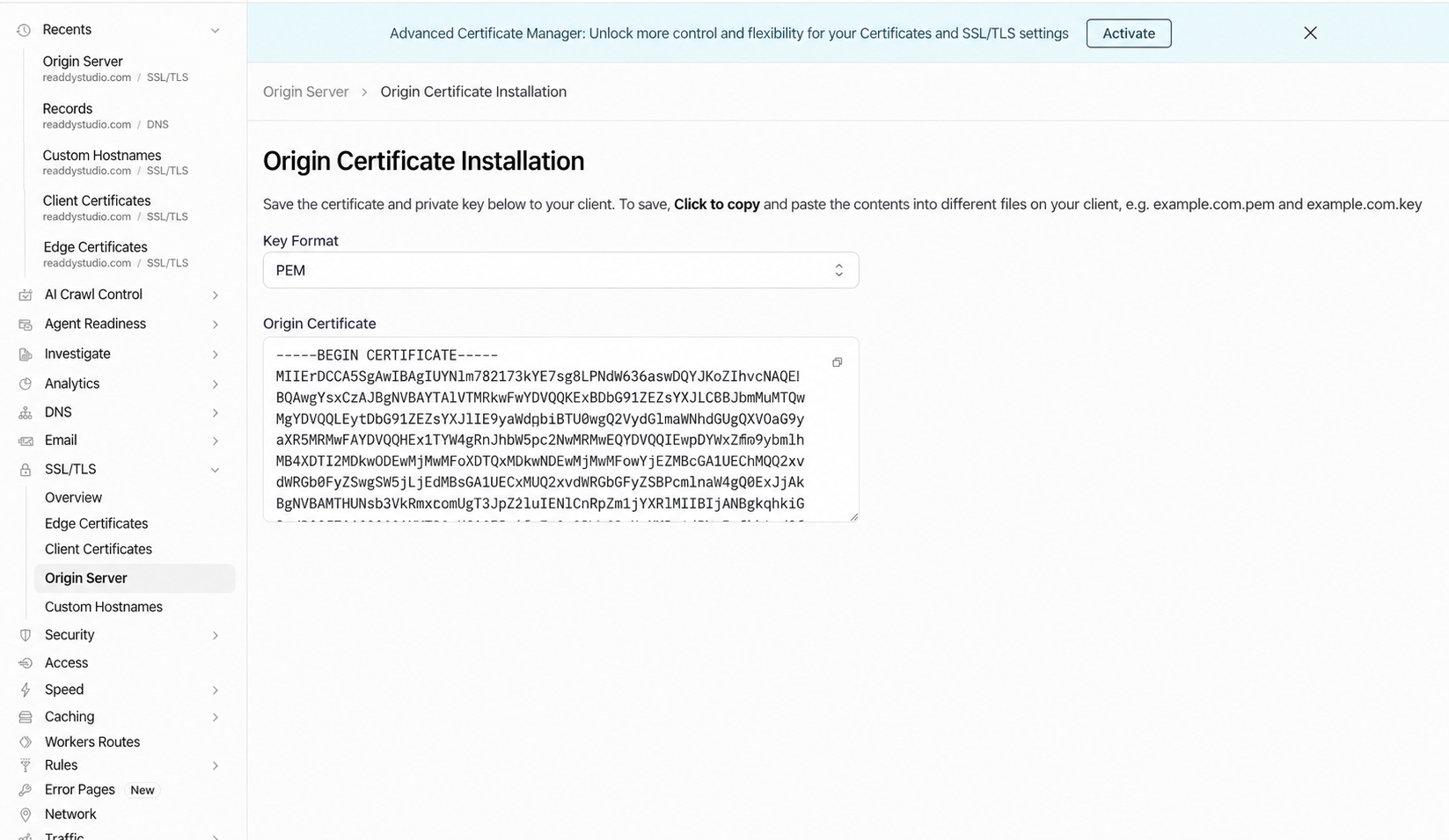This screenshot has height=840, width=1449.
Task: Click the Rules funnel icon
Action: pyautogui.click(x=26, y=766)
